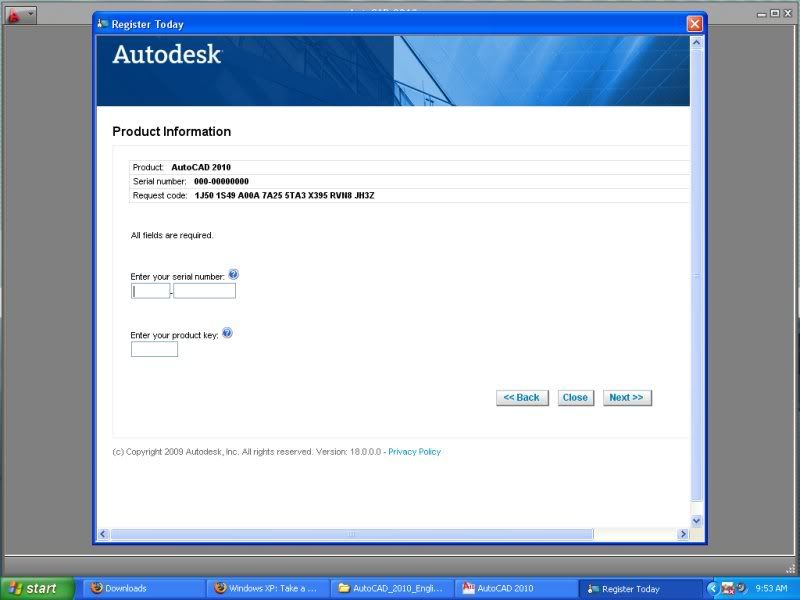Click the horizontal scrollbar right arrow
The image size is (800, 600).
(x=683, y=534)
